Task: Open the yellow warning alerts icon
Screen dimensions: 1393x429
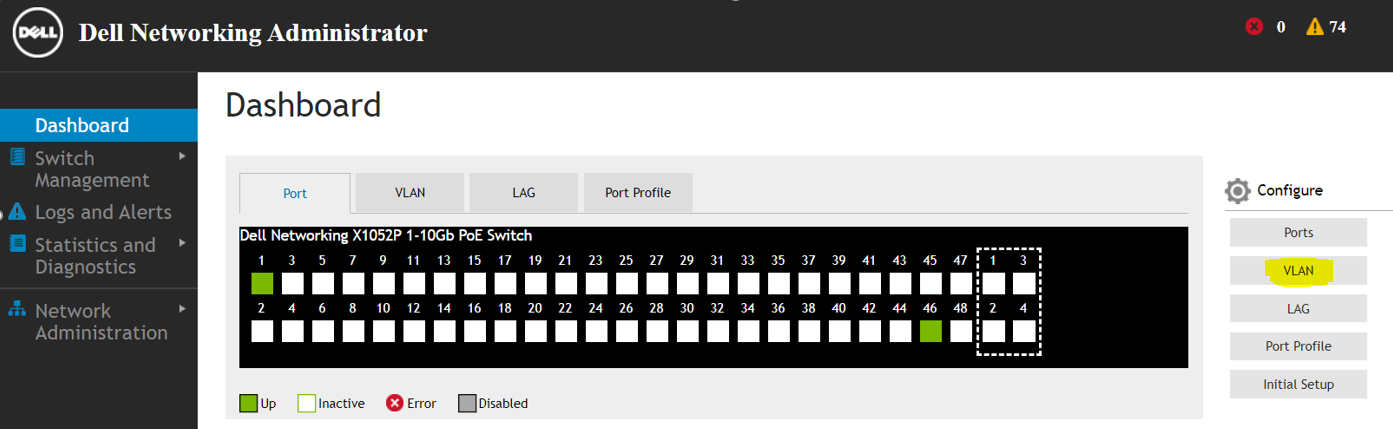Action: tap(1315, 27)
